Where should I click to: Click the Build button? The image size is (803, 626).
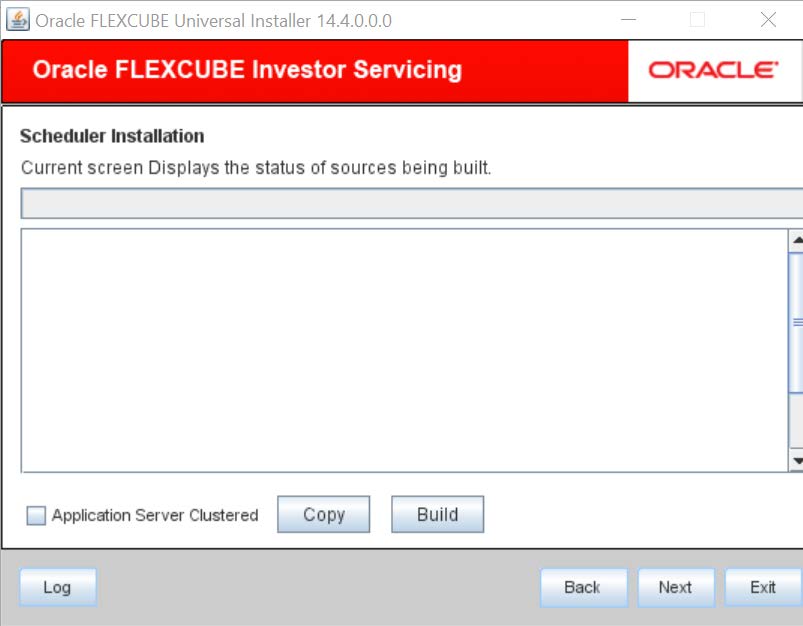[x=437, y=514]
